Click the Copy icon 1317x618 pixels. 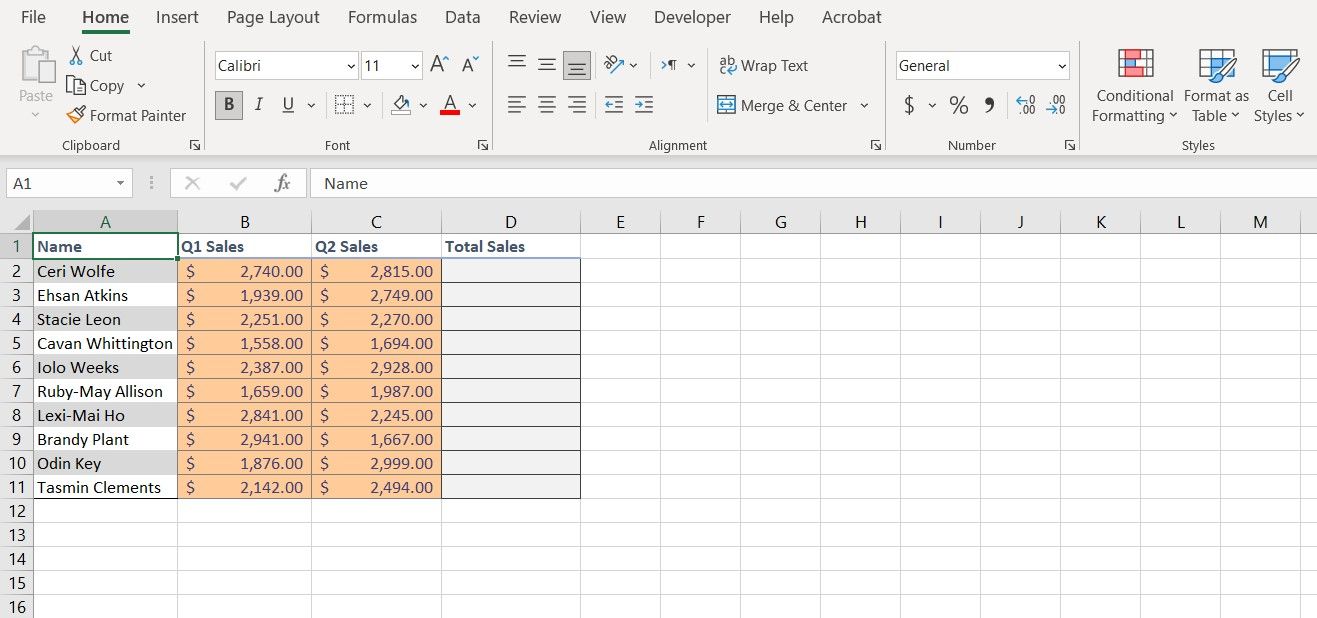[x=76, y=85]
